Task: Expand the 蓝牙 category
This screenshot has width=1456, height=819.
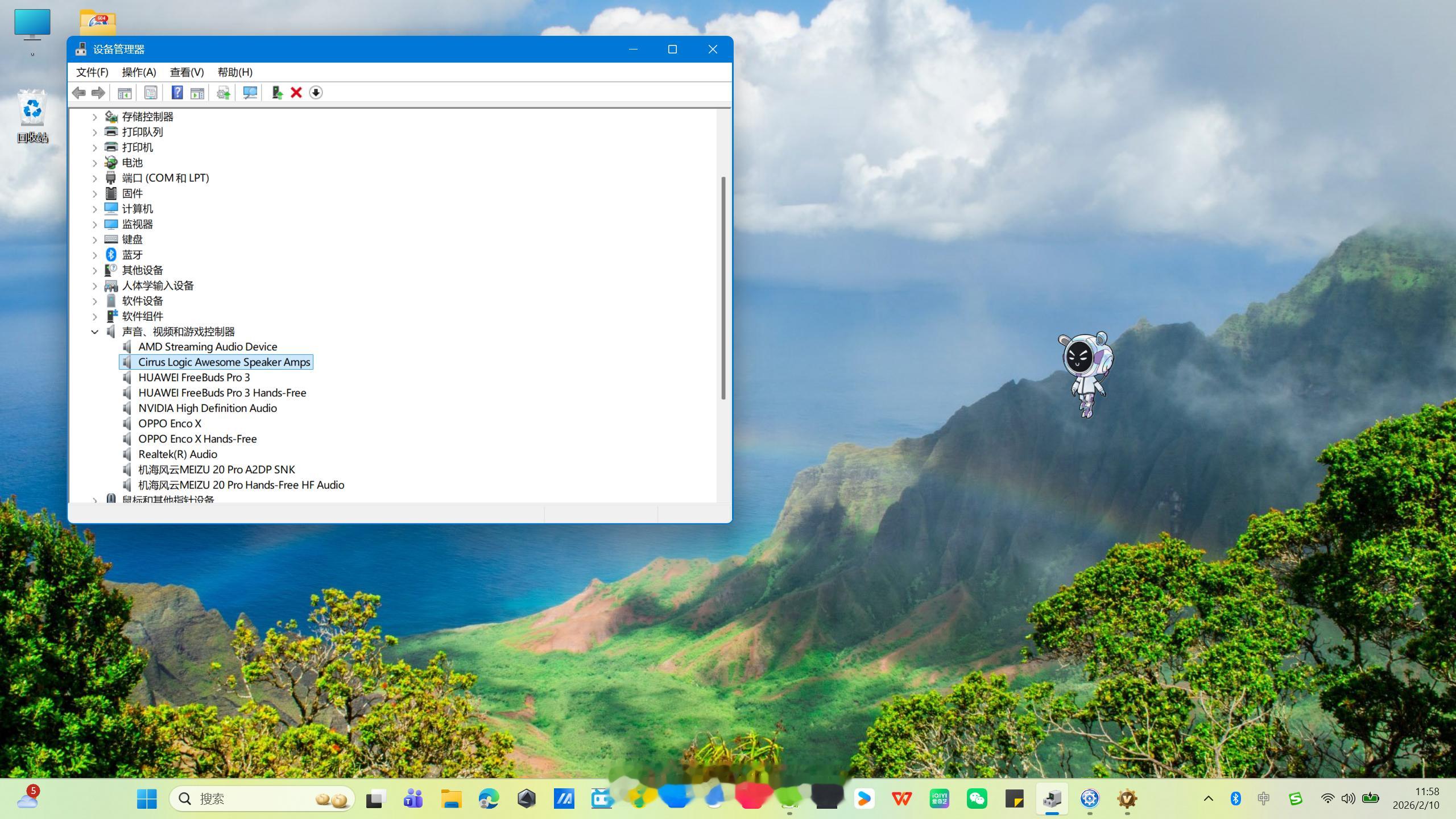Action: tap(94, 255)
